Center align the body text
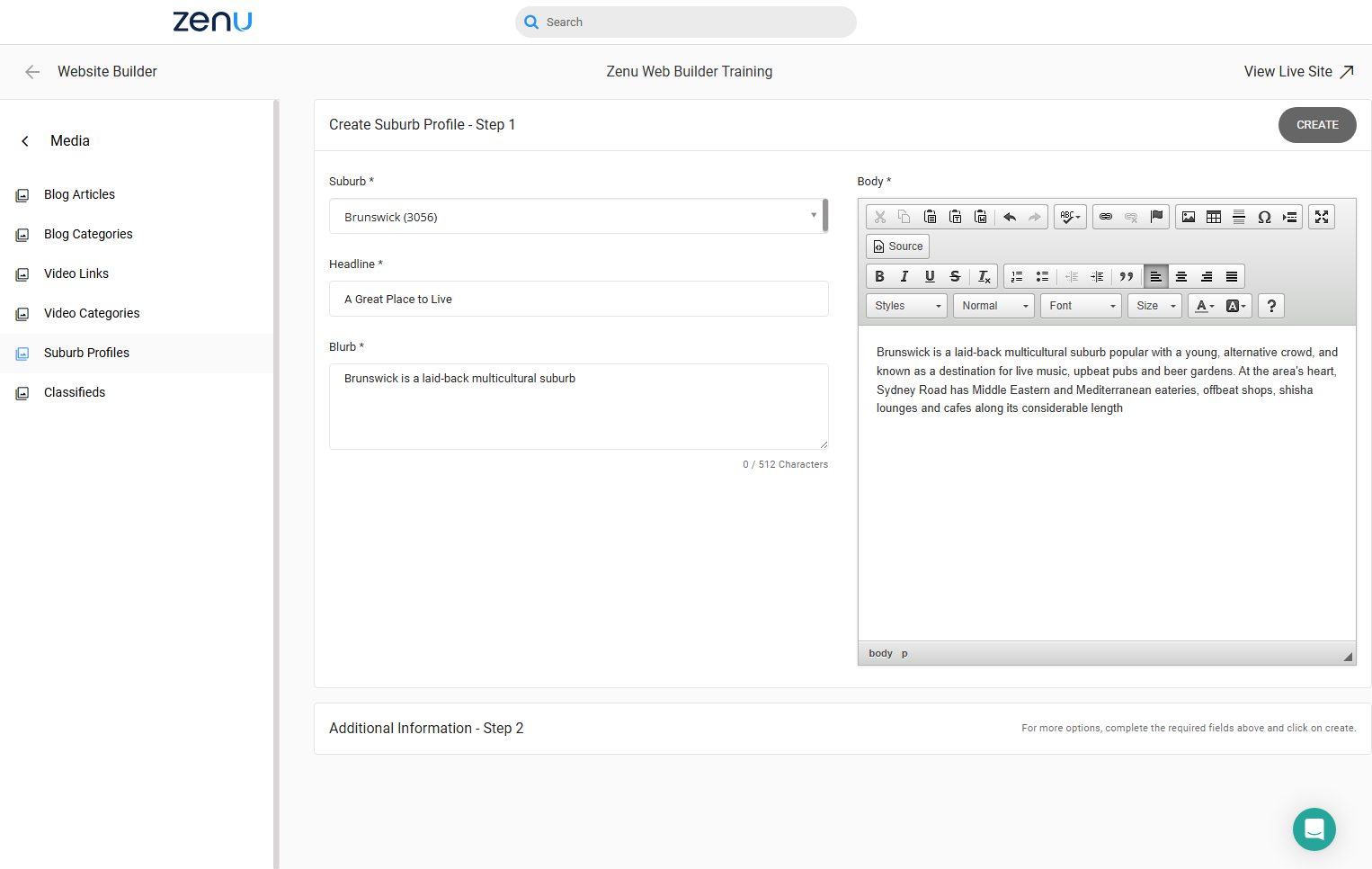The width and height of the screenshot is (1372, 869). coord(1181,276)
